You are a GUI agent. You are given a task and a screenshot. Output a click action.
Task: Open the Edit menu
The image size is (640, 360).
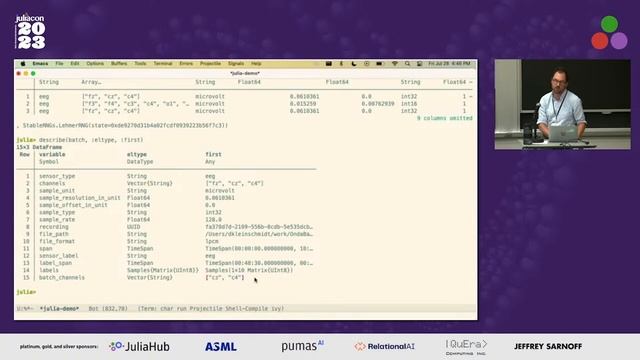(75, 64)
